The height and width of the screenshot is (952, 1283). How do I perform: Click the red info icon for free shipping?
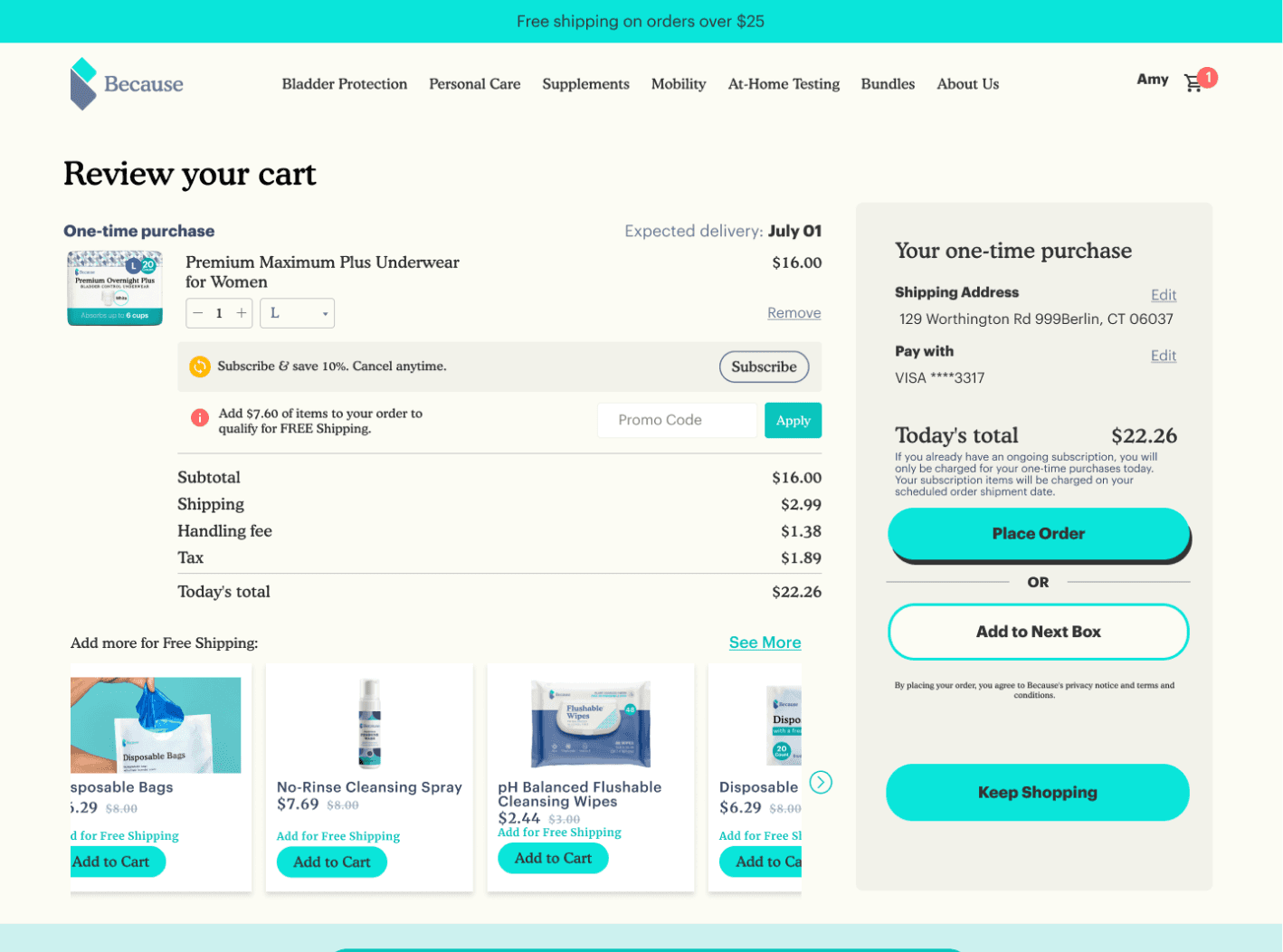coord(199,418)
